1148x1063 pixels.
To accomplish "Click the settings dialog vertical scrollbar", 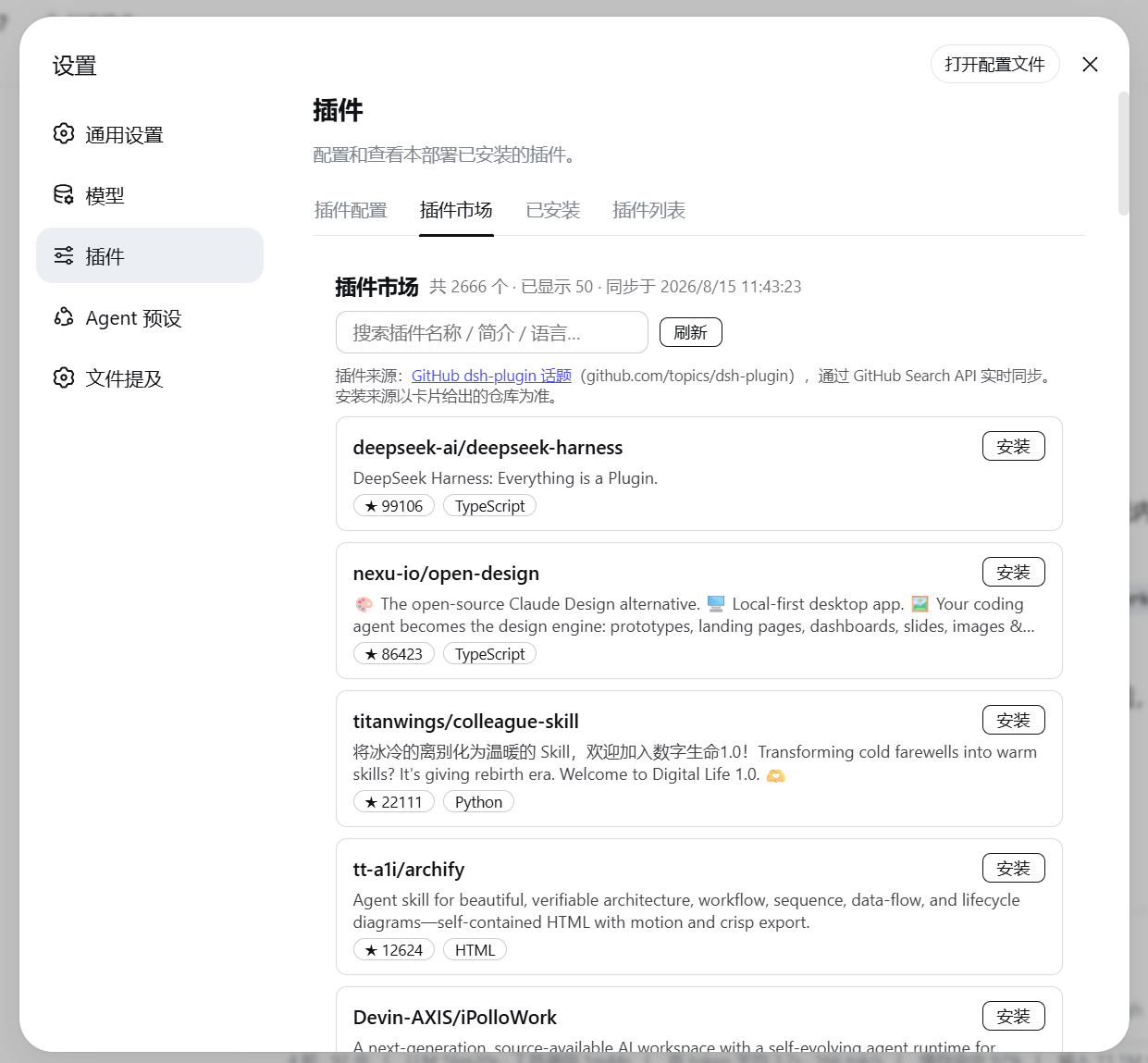I will (x=1123, y=154).
